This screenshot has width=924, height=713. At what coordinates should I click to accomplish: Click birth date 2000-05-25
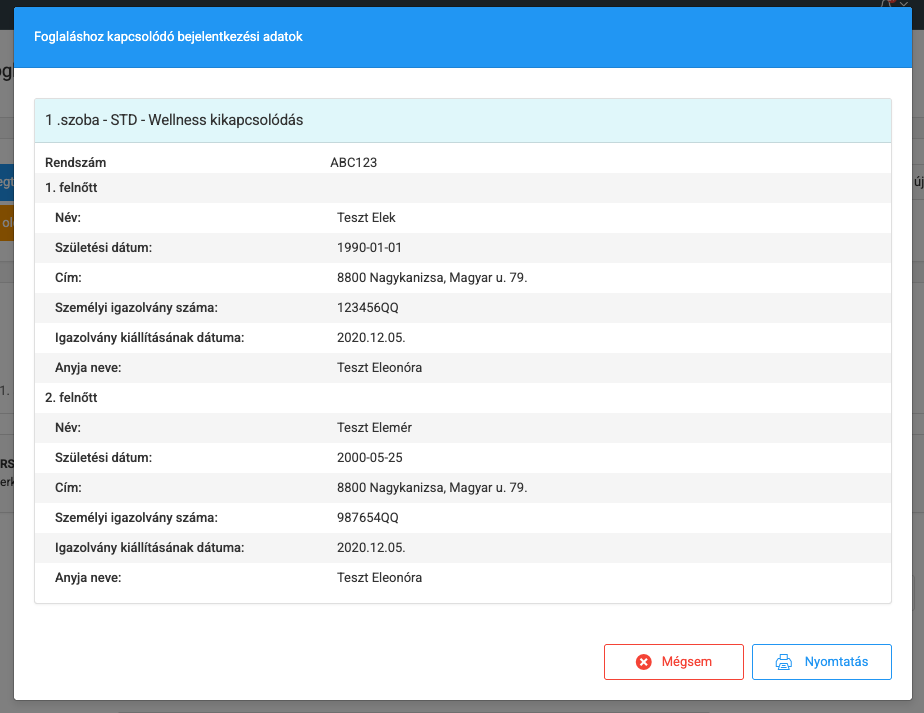click(x=369, y=458)
